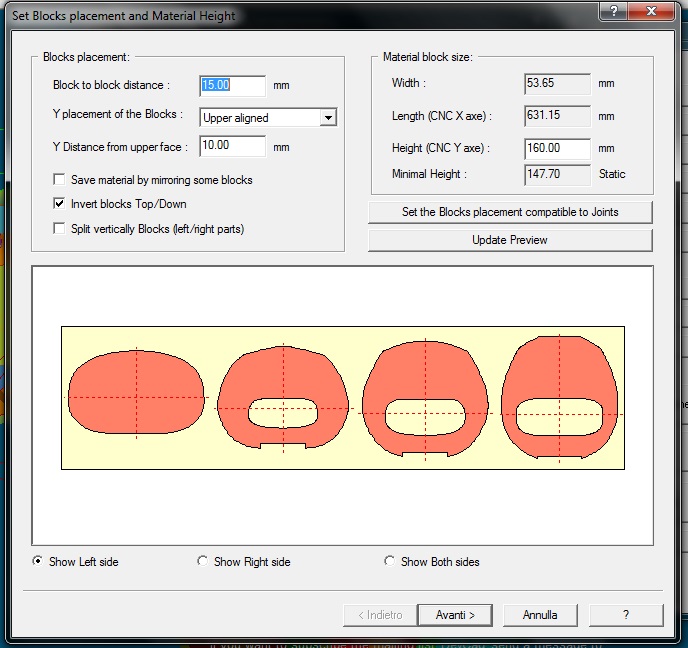Close the Set Blocks placement dialog
Screen dimensions: 688x648
(658, 10)
